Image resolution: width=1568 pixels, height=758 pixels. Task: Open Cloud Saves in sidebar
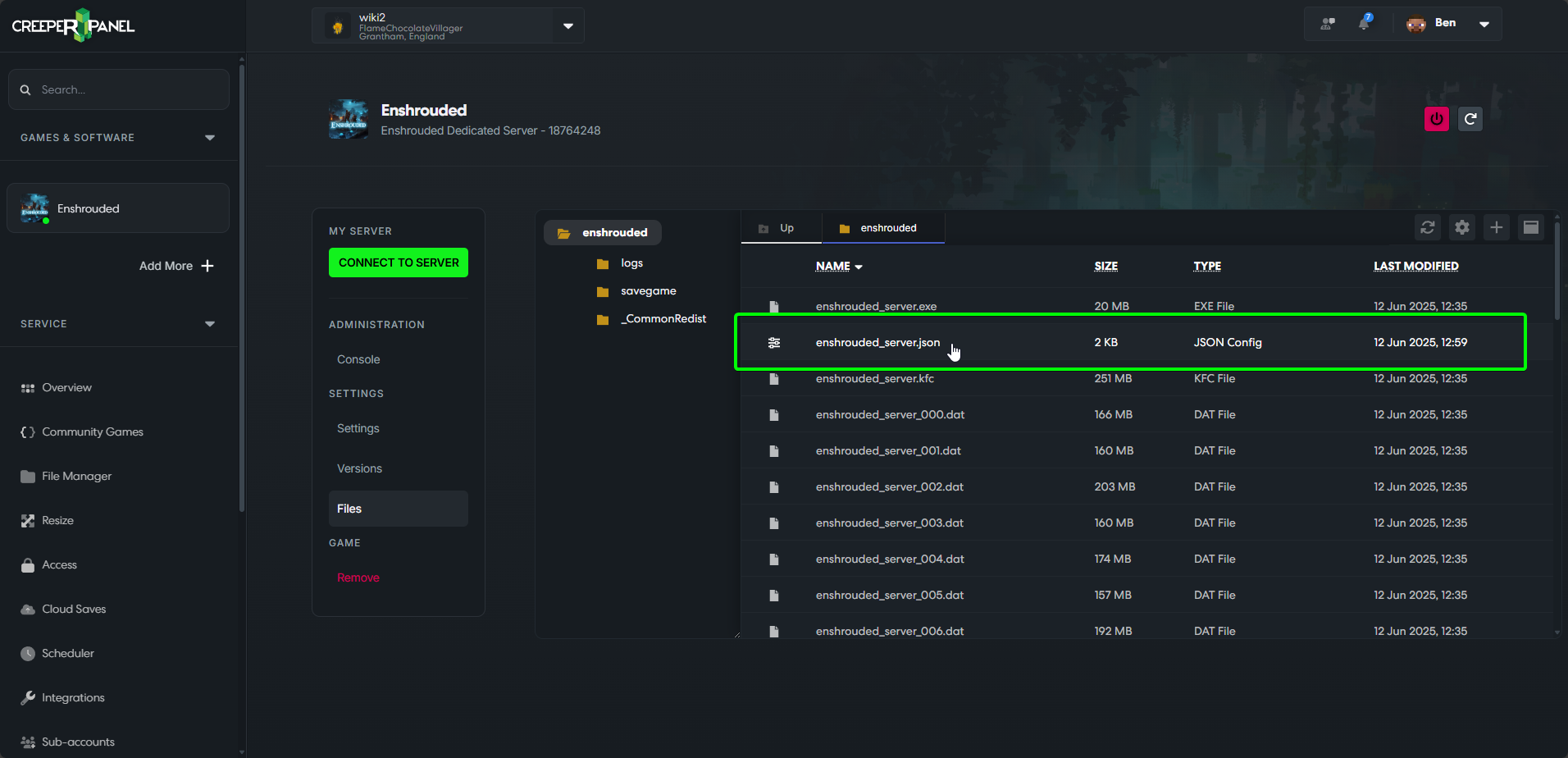pyautogui.click(x=64, y=610)
